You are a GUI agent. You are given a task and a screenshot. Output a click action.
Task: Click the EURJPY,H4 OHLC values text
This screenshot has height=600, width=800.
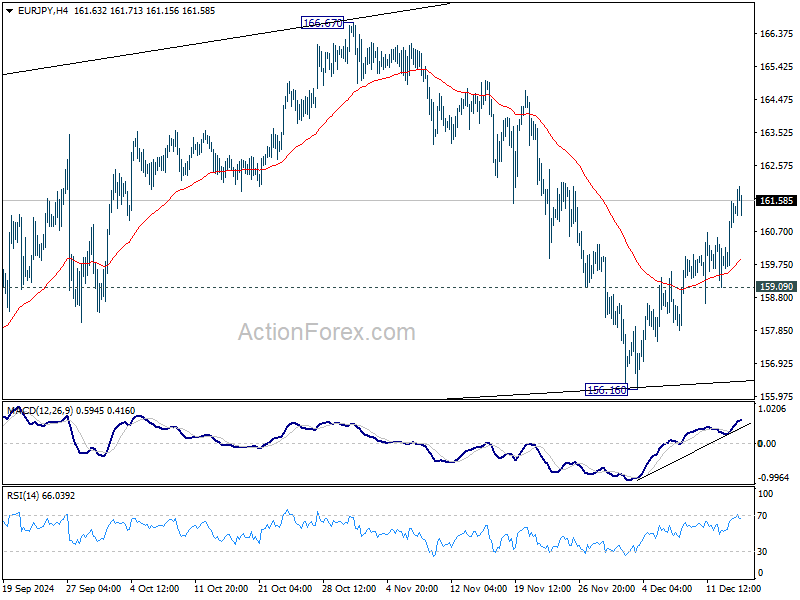coord(144,11)
